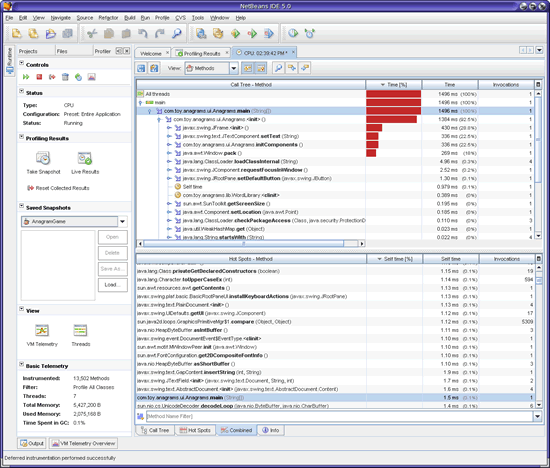Open Live Results icon

85,158
